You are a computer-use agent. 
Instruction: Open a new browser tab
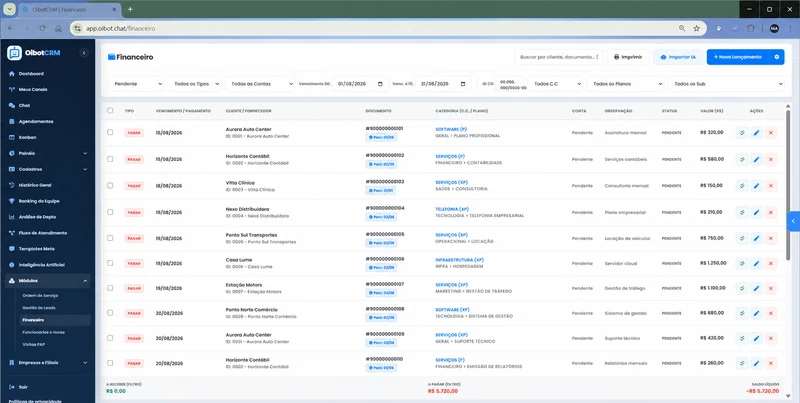[130, 9]
